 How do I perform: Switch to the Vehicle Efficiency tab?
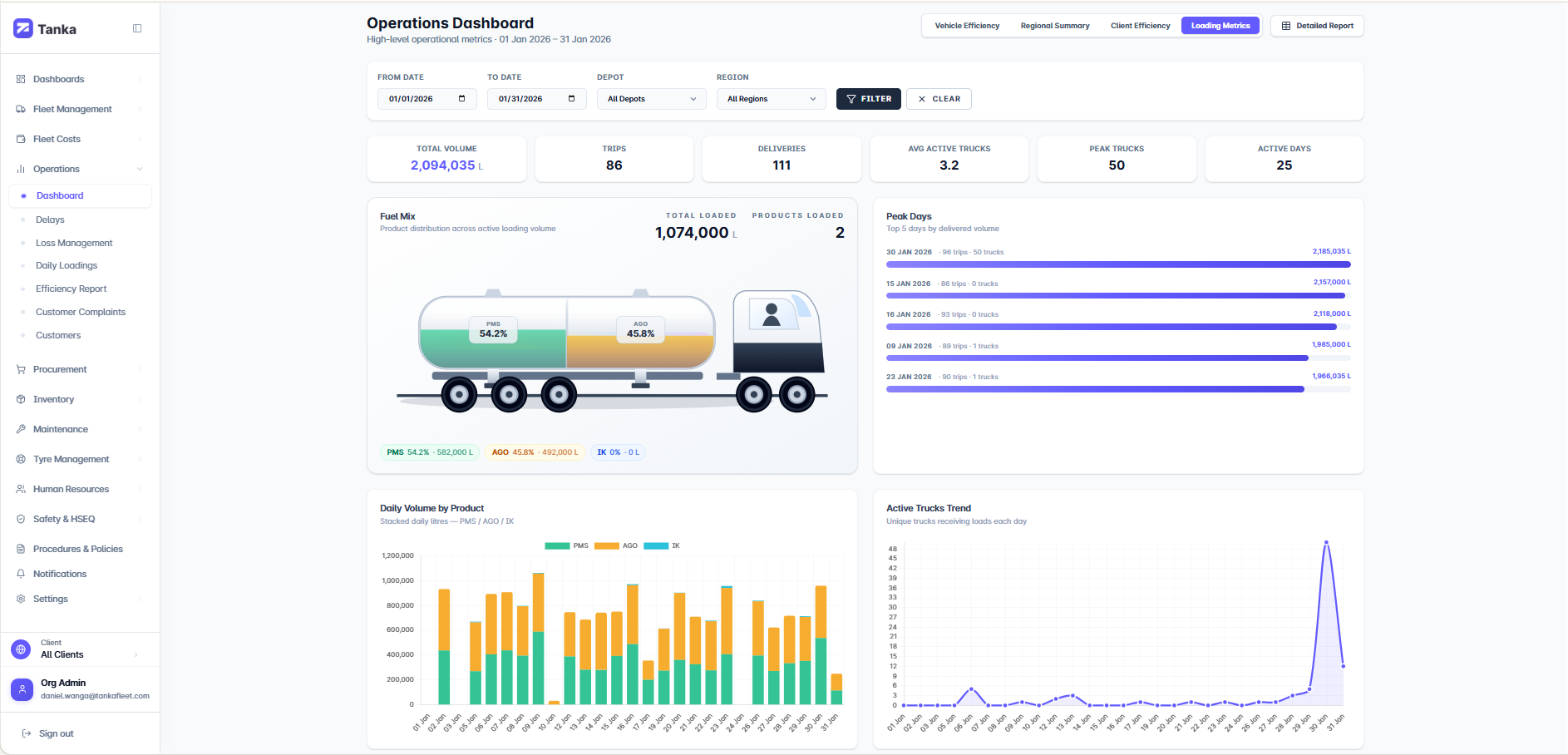point(967,26)
